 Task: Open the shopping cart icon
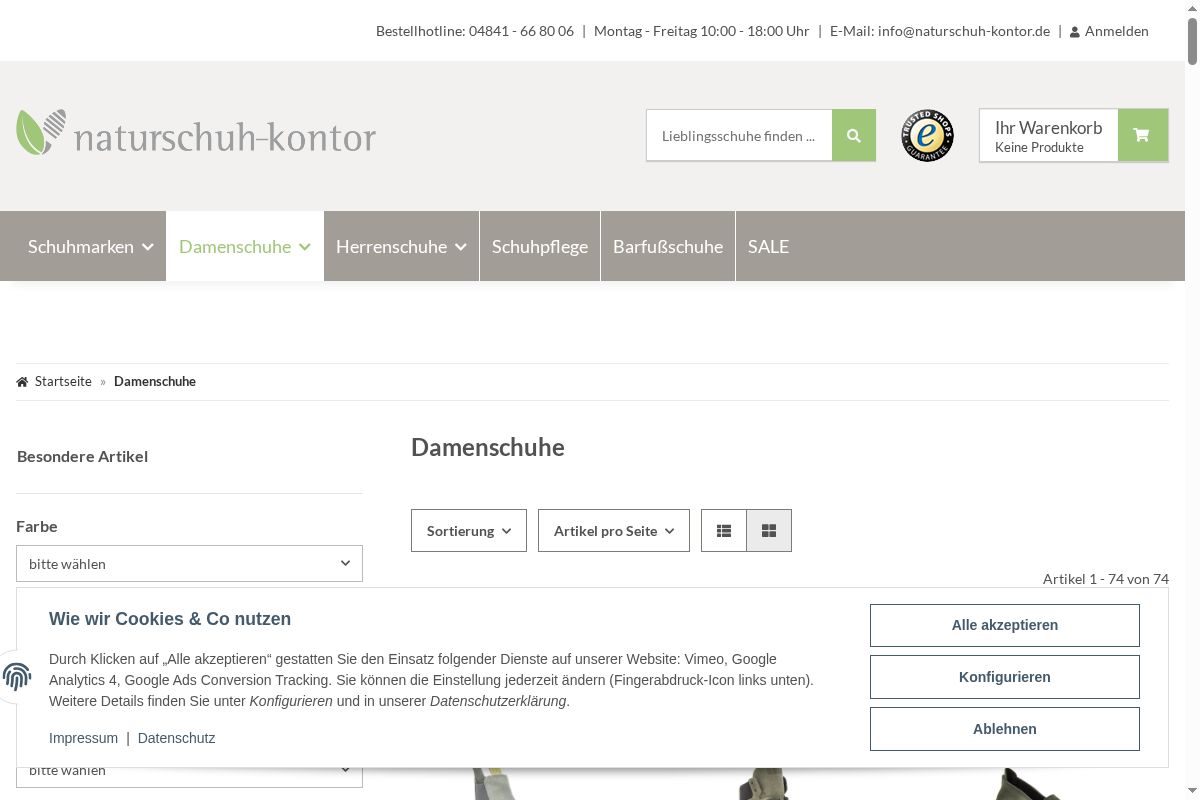(1142, 136)
